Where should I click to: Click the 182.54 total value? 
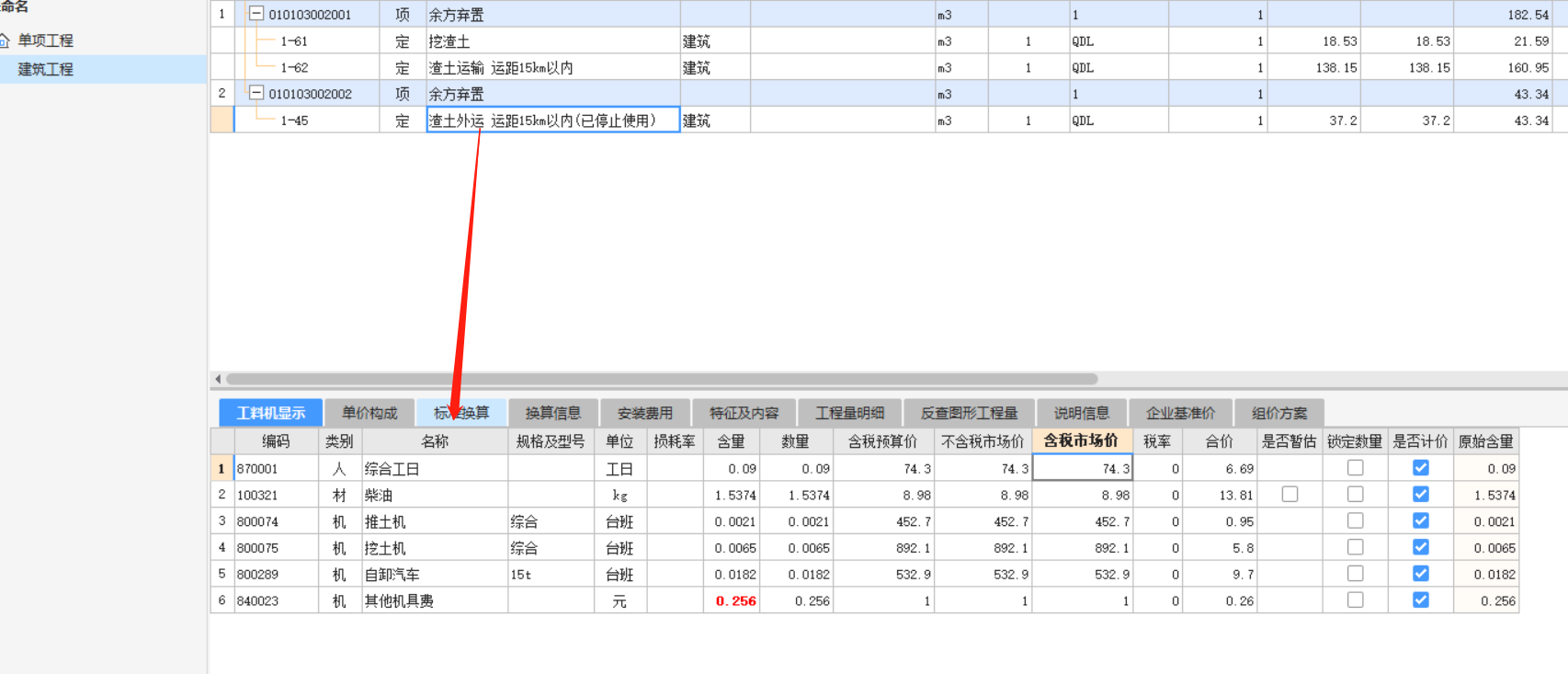pos(1528,15)
